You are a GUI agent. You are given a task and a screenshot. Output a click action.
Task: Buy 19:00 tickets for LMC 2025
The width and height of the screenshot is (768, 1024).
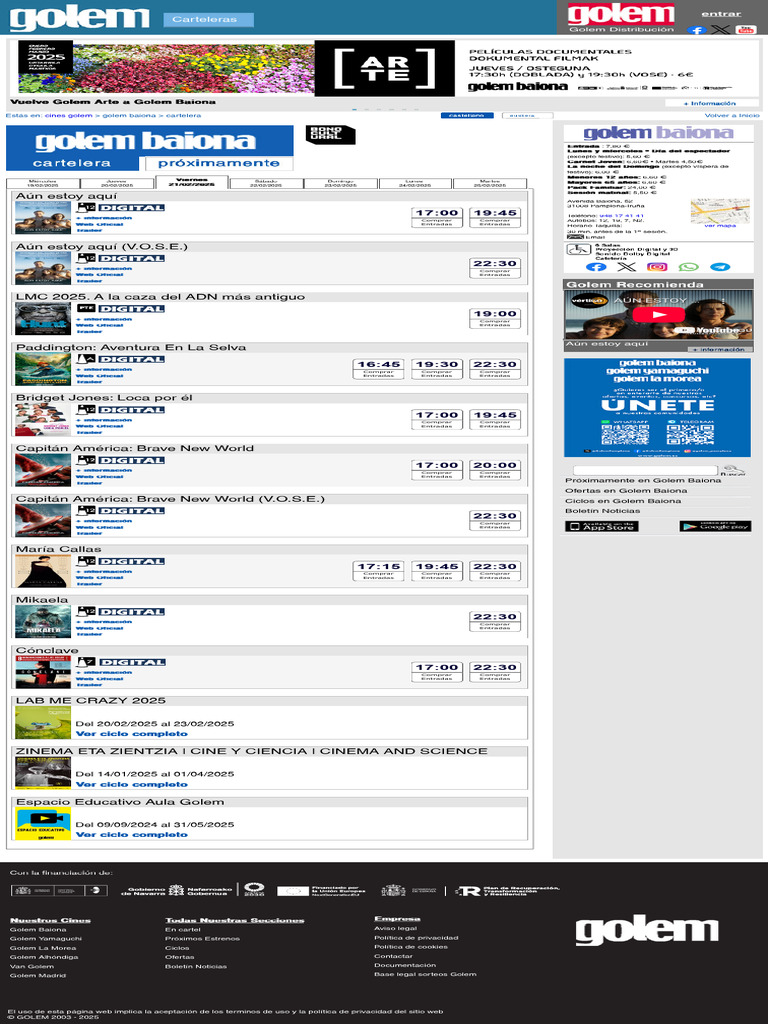click(x=495, y=318)
